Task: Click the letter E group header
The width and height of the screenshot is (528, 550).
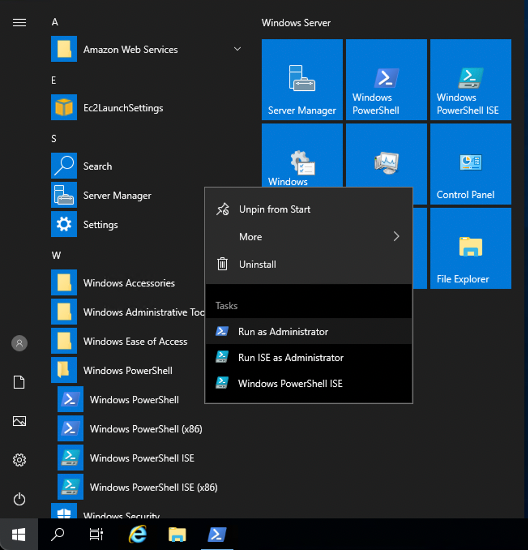Action: [x=54, y=80]
